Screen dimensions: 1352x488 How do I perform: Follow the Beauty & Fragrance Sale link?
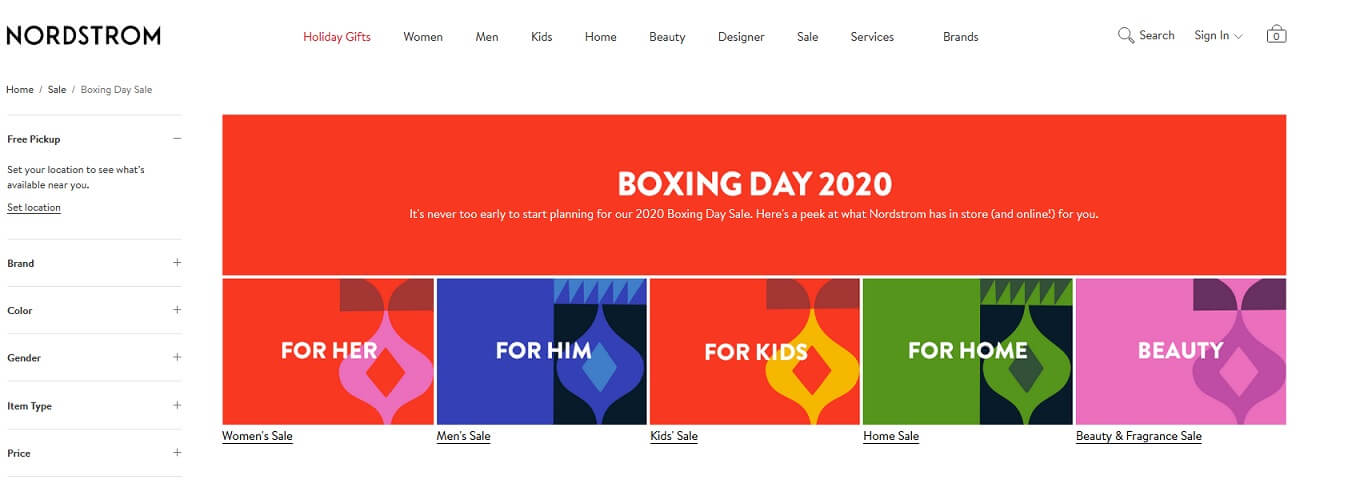1139,436
